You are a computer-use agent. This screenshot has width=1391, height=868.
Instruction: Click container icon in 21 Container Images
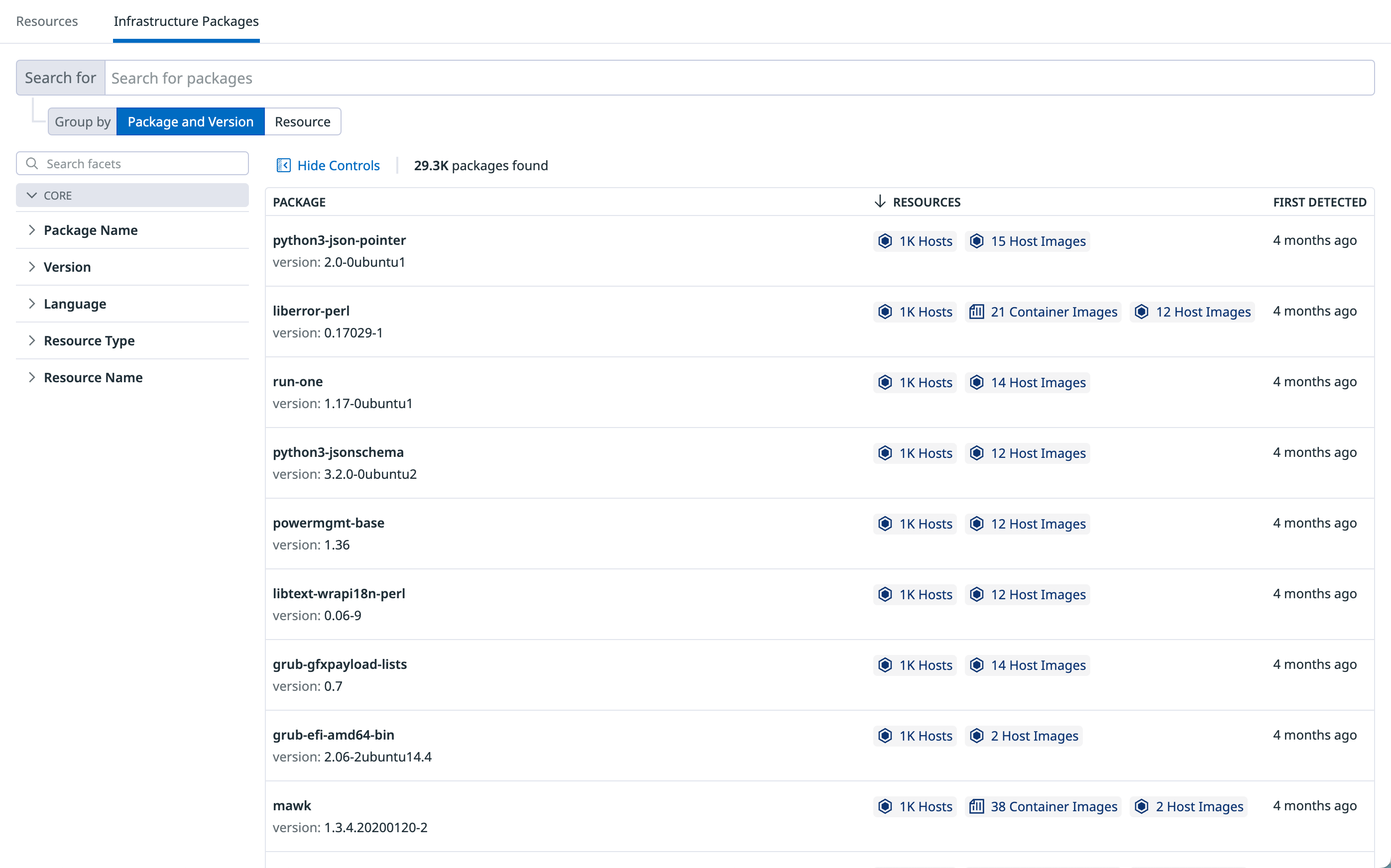[976, 312]
